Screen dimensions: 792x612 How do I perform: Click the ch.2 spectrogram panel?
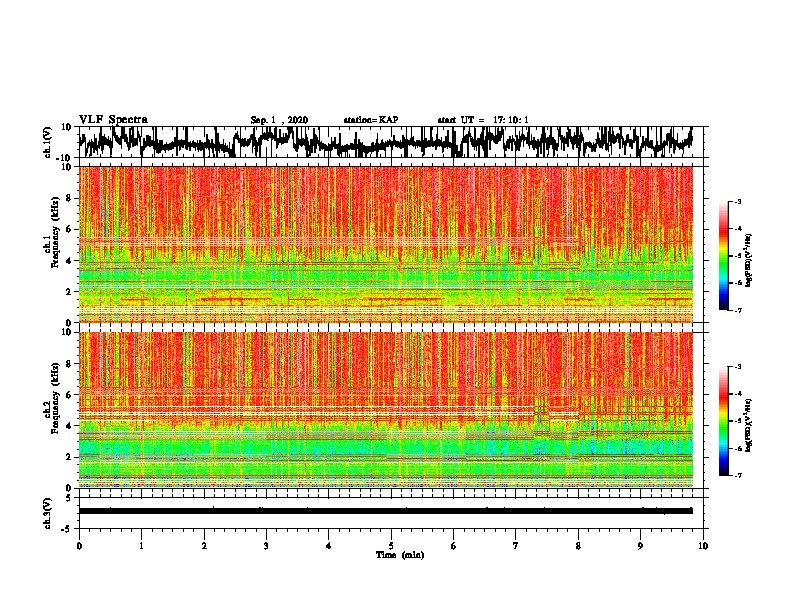pyautogui.click(x=386, y=410)
